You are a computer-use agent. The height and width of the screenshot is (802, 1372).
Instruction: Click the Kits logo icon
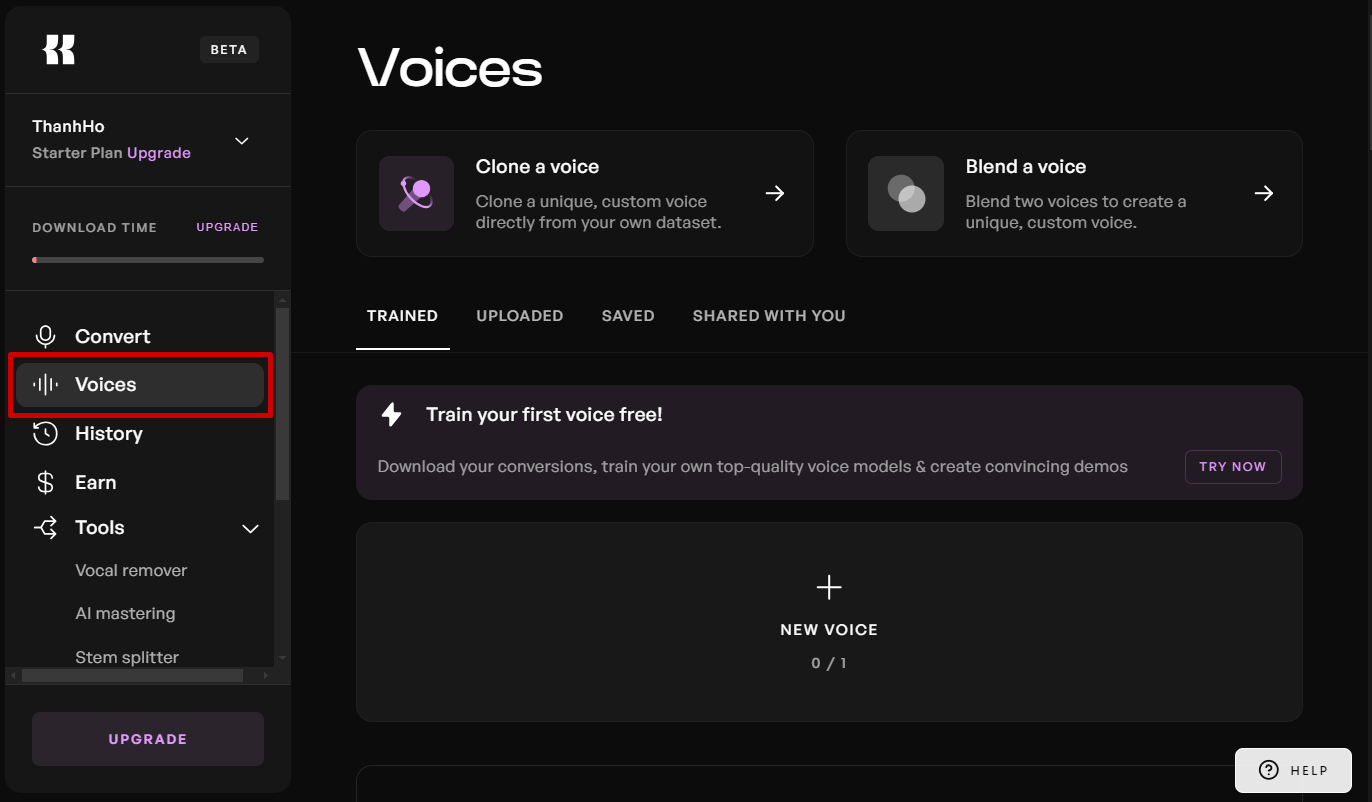(59, 49)
